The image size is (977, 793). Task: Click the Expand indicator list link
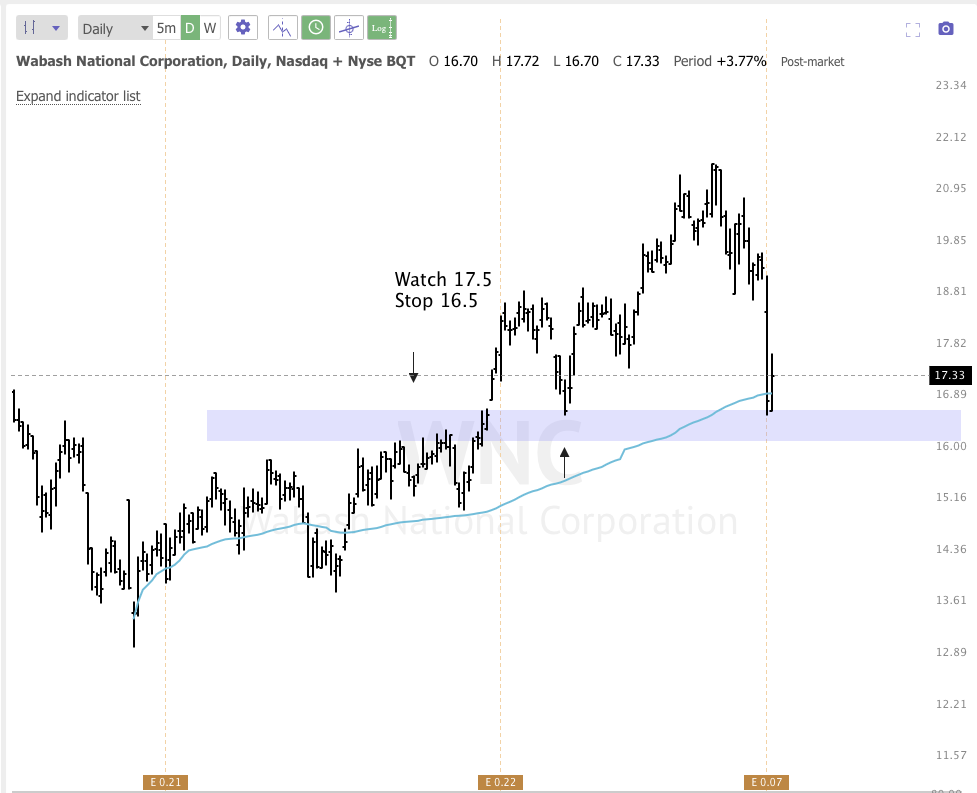[x=78, y=96]
